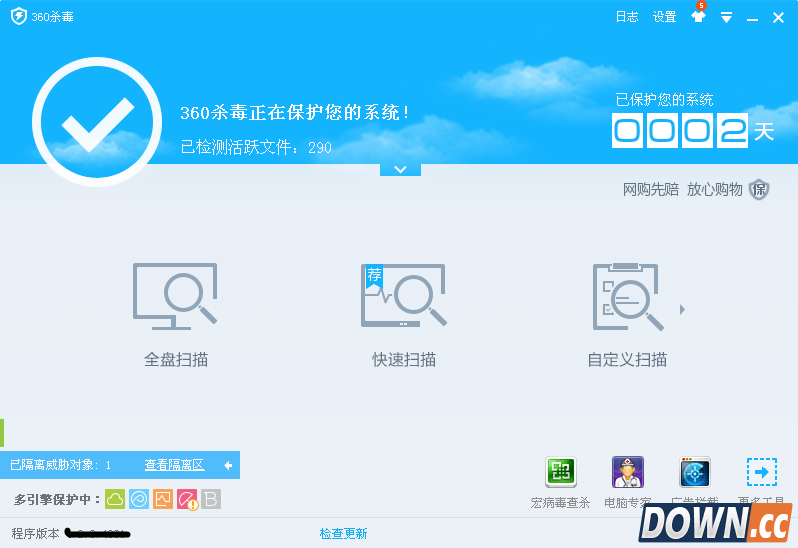Click 已检测活跃文件: 290 text
The image size is (798, 548).
[256, 148]
